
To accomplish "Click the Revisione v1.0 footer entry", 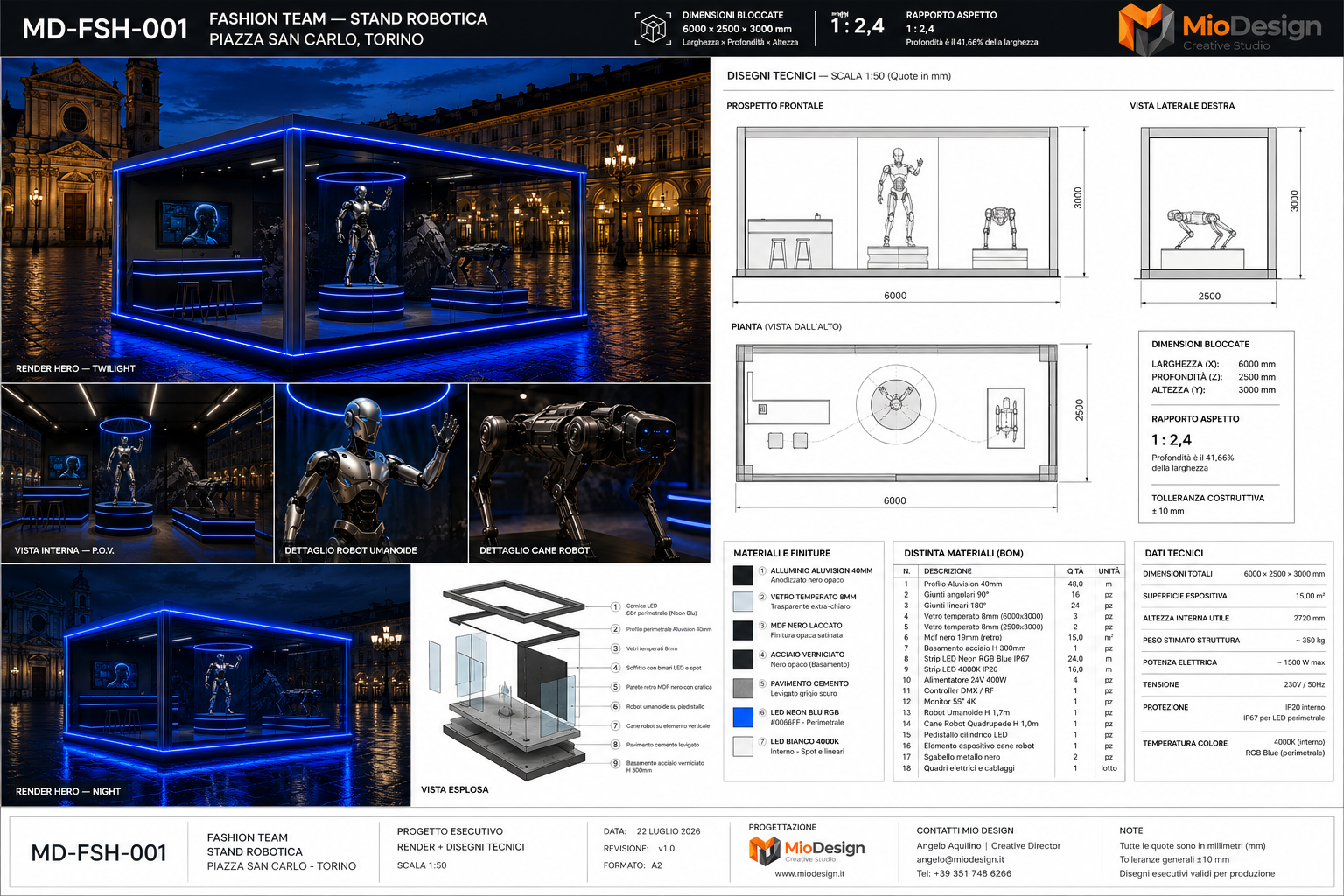I will click(639, 848).
